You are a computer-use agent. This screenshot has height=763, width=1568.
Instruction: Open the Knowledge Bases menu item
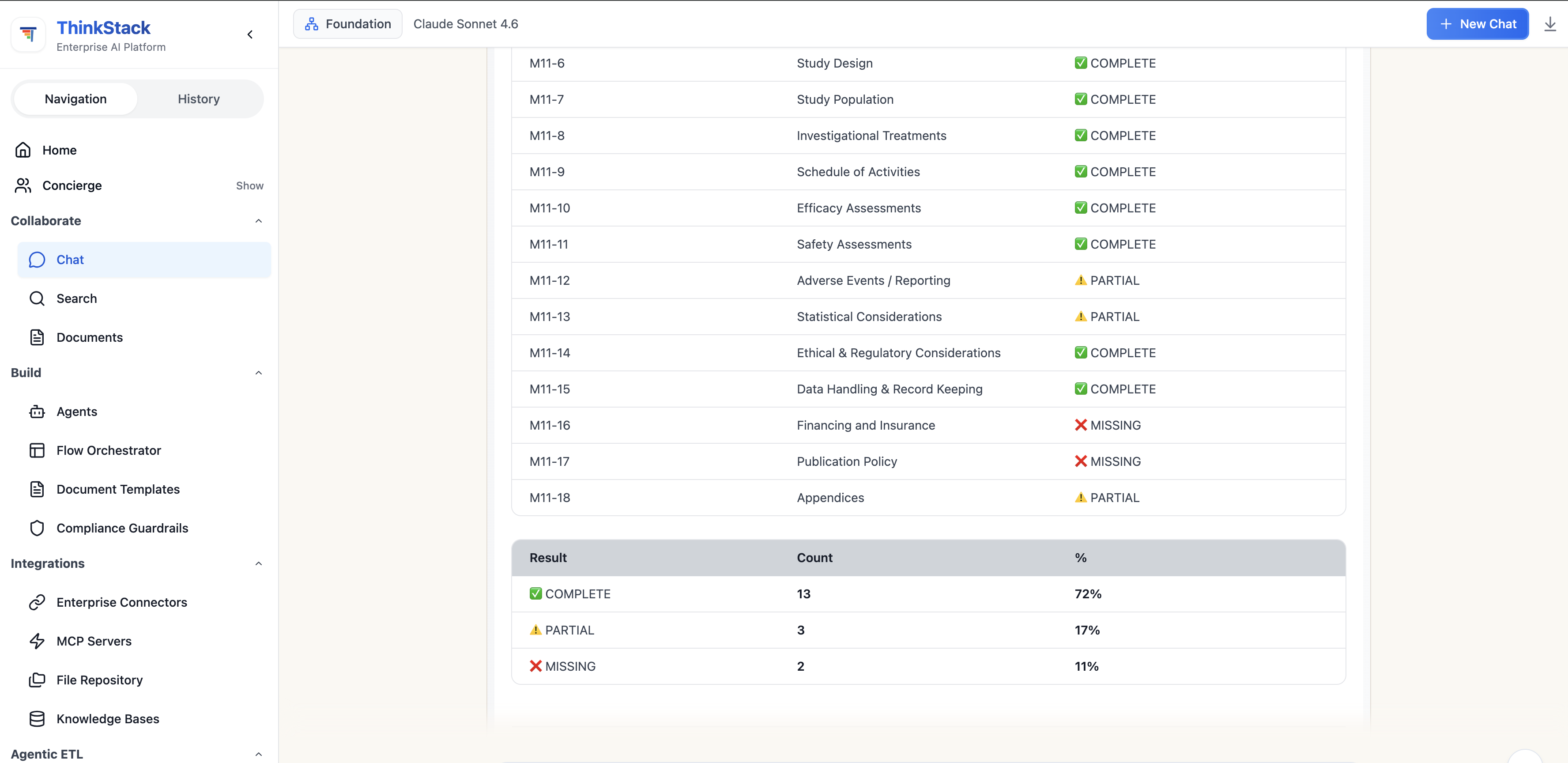click(144, 719)
